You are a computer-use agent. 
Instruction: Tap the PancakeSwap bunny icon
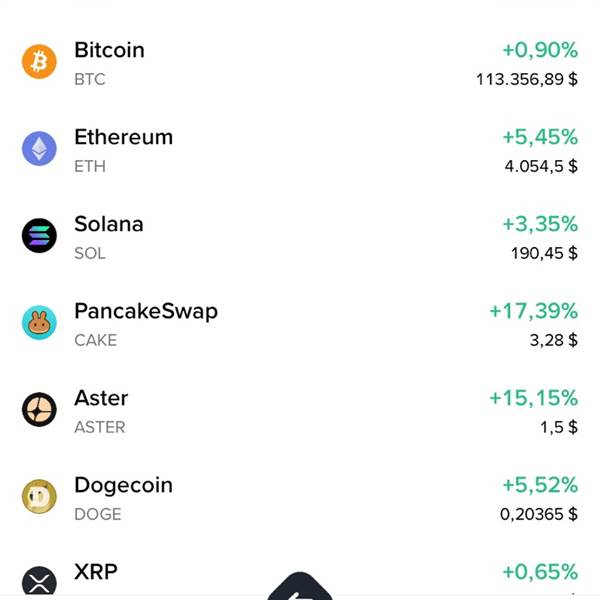pos(40,323)
